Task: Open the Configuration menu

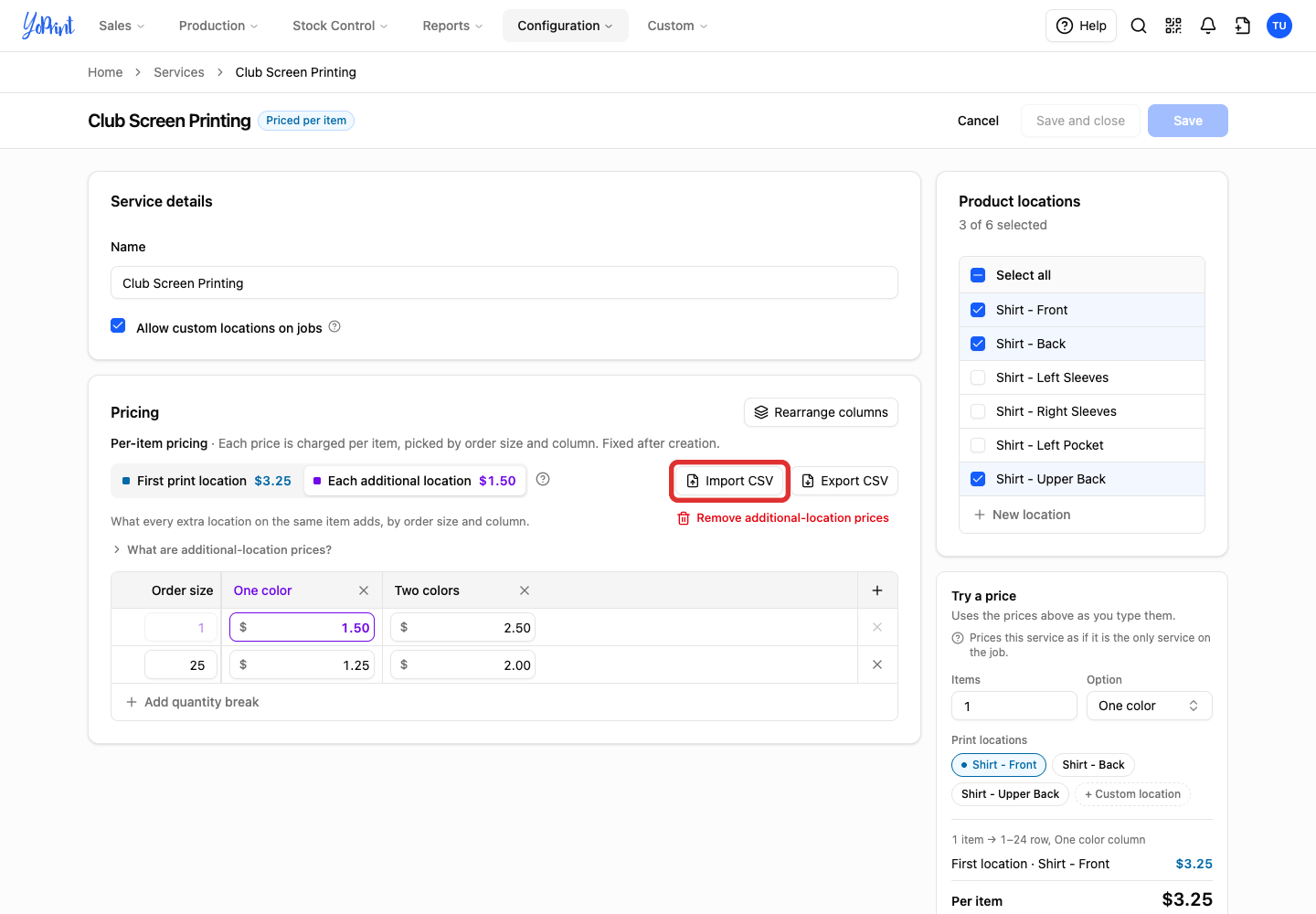Action: tap(565, 26)
